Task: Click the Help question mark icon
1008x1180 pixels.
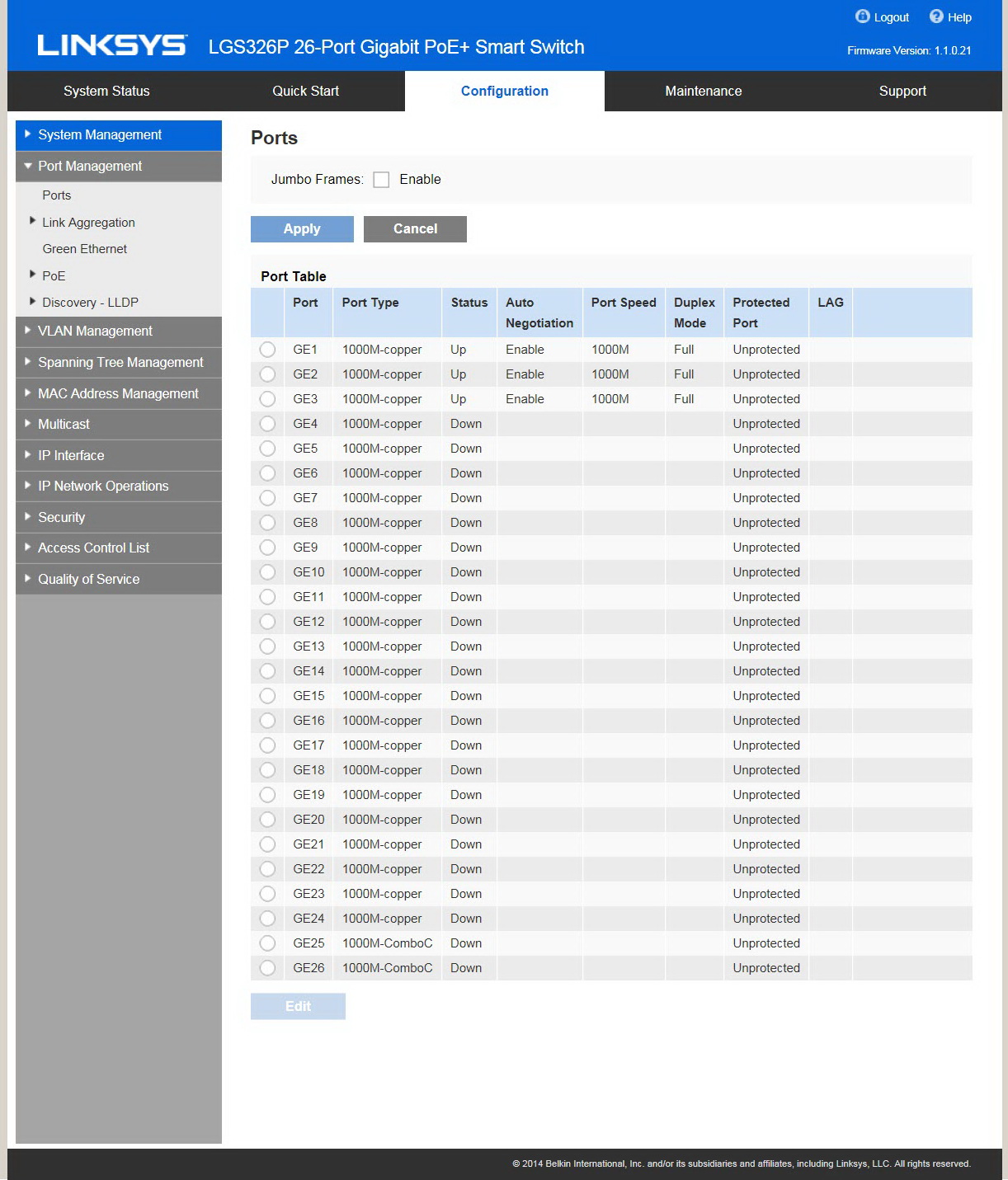Action: (x=936, y=16)
